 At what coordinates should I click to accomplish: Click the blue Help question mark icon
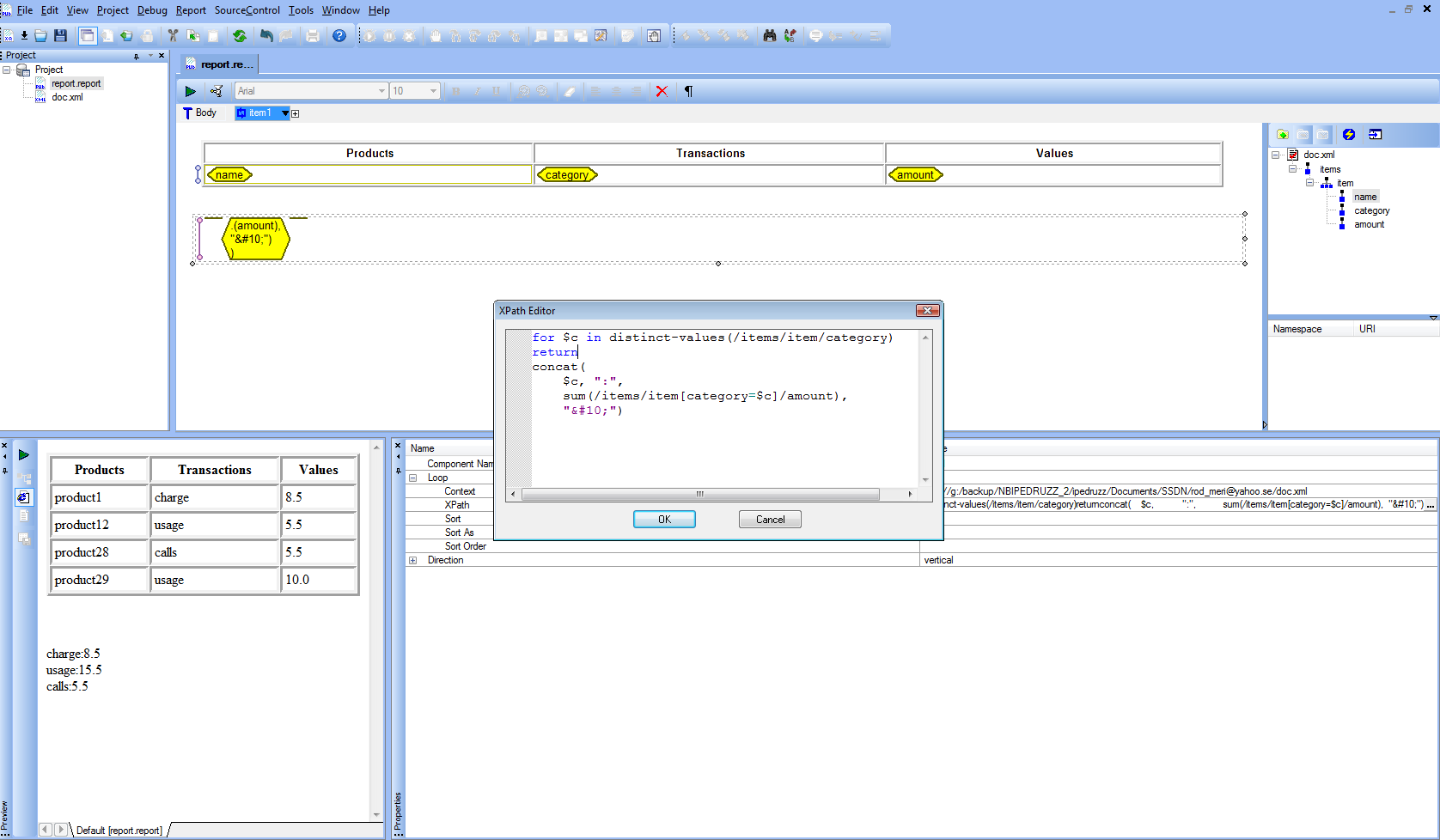click(339, 36)
